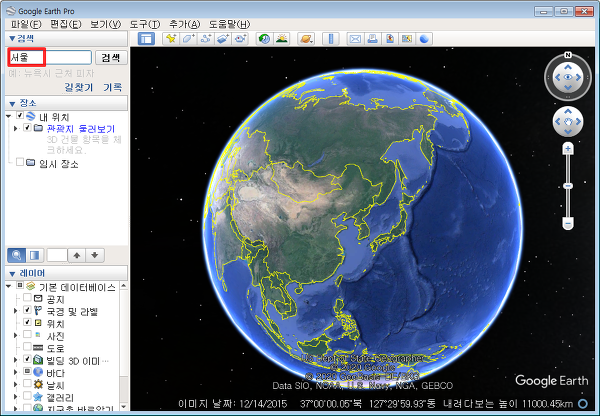Open the 기록 history link

(x=112, y=87)
